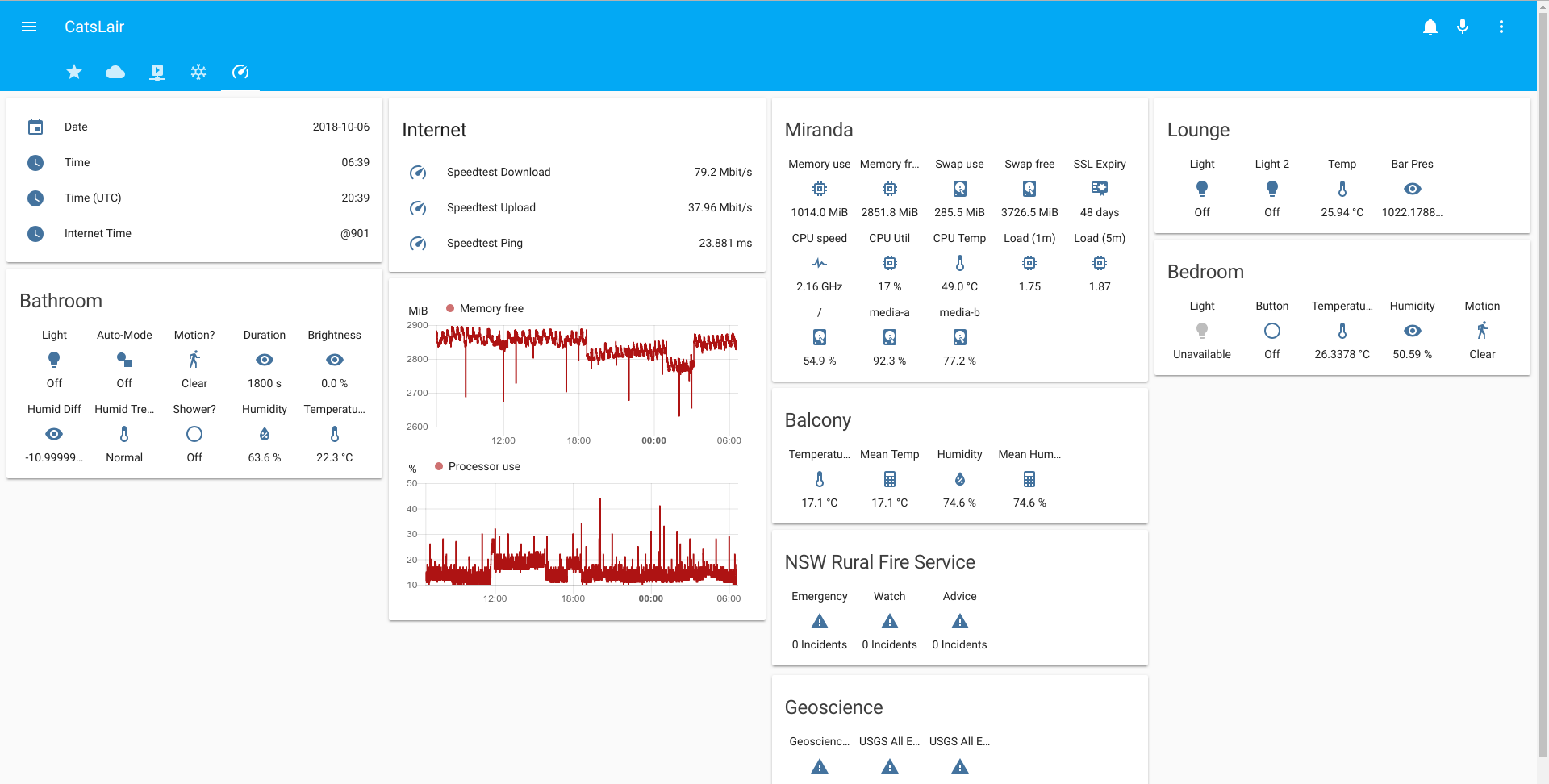
Task: Toggle the Shower? circle indicator
Action: pos(194,434)
